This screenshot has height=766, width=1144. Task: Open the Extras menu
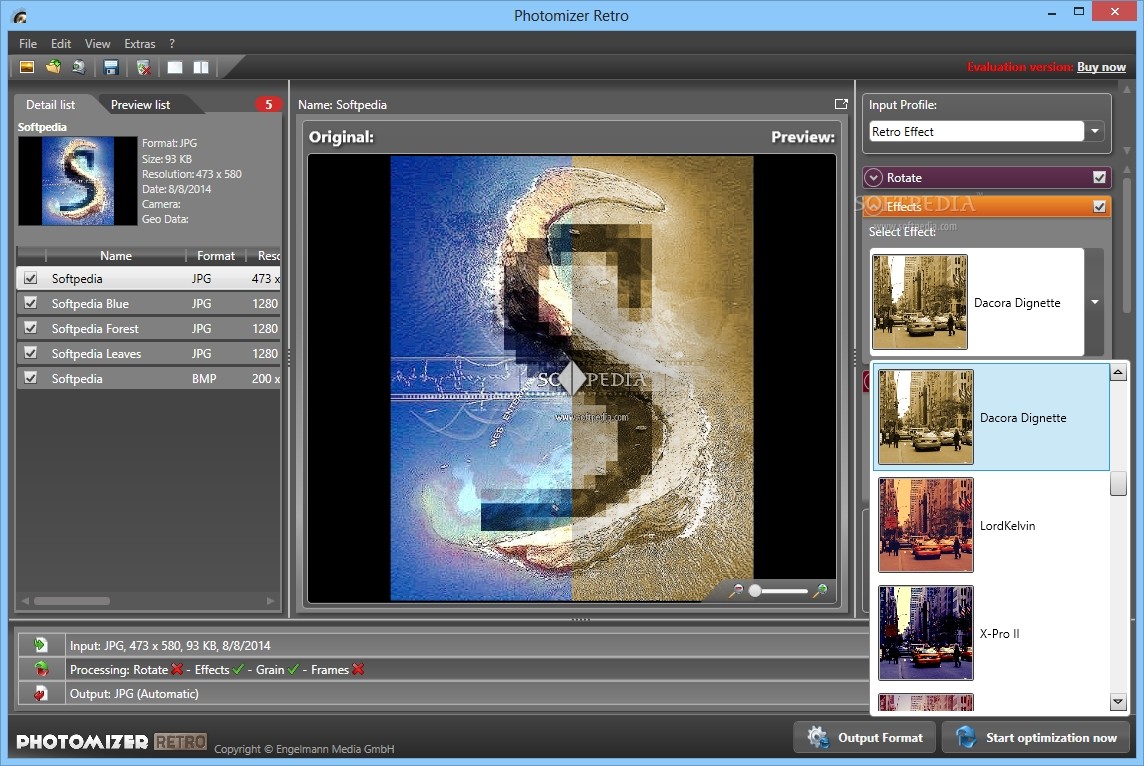click(139, 44)
